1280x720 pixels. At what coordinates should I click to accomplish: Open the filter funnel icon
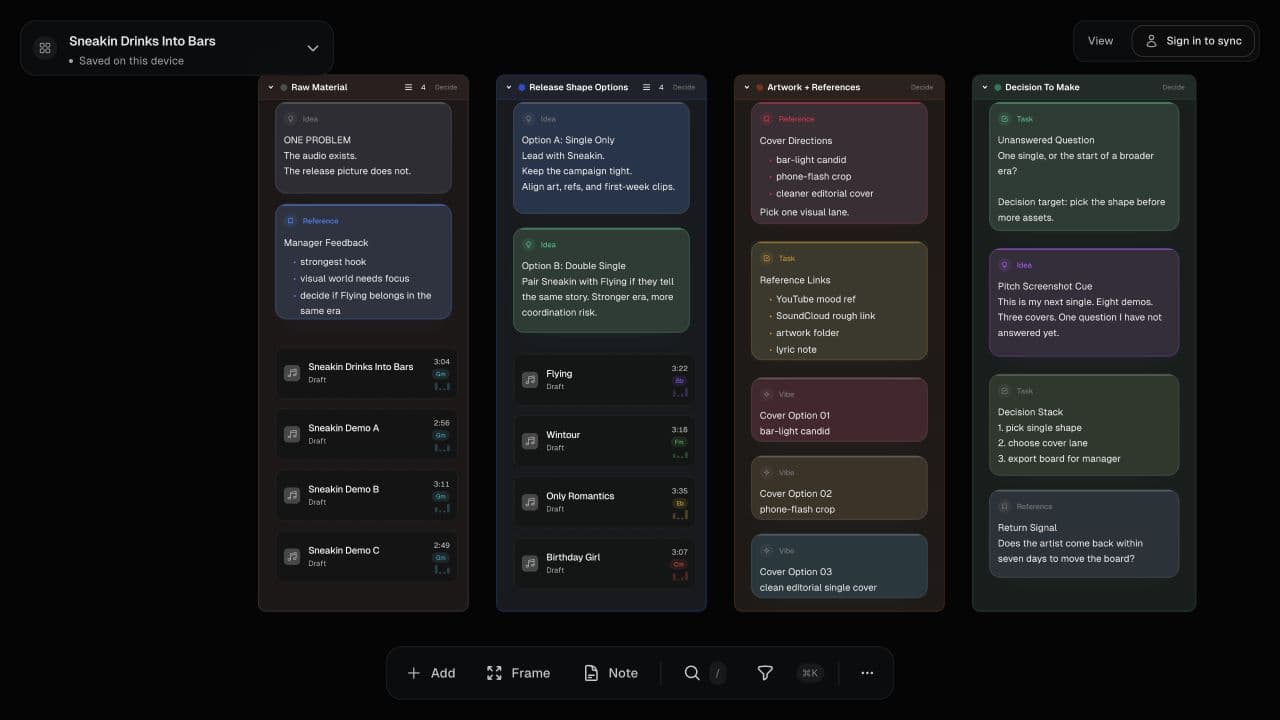765,673
